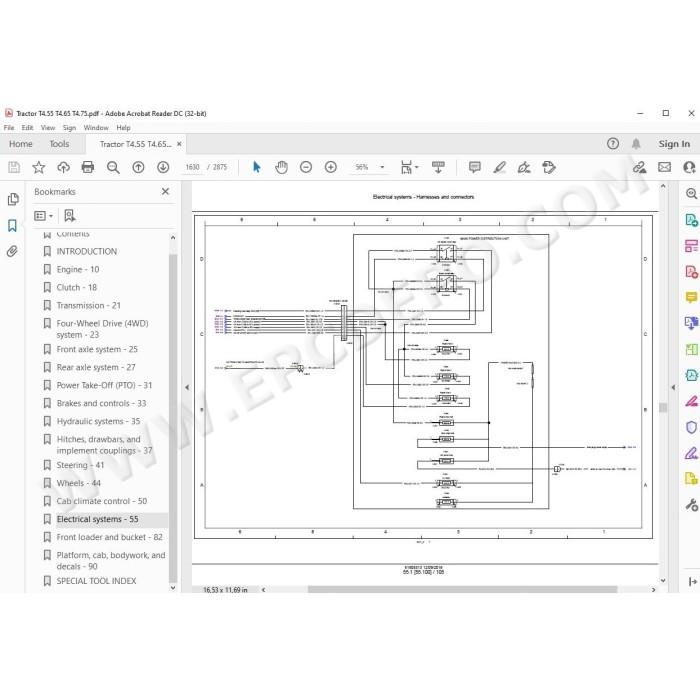The image size is (700, 700).
Task: Go to previous page with up arrow
Action: click(138, 167)
